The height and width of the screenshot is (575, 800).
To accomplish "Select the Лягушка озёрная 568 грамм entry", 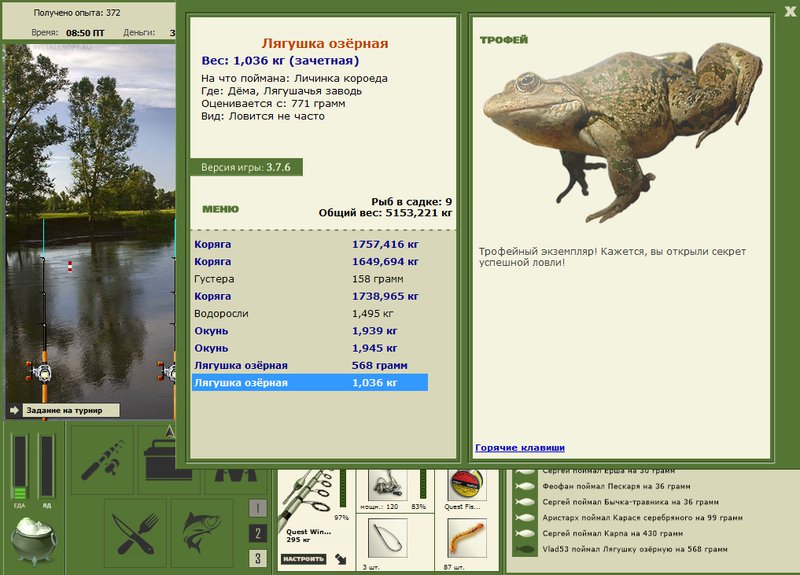I will 310,365.
